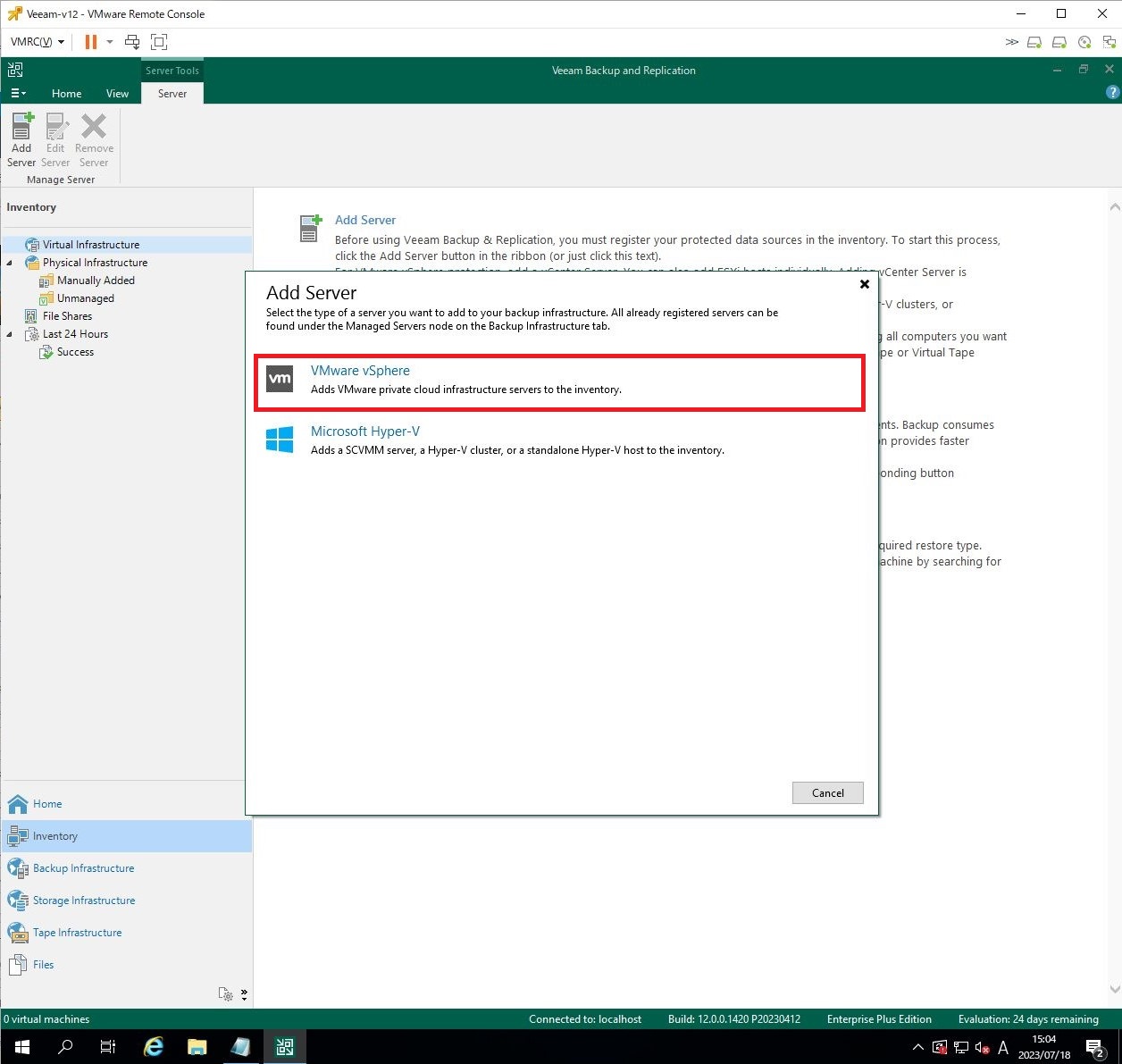Click first VMRC hard disk device icon

1034,42
